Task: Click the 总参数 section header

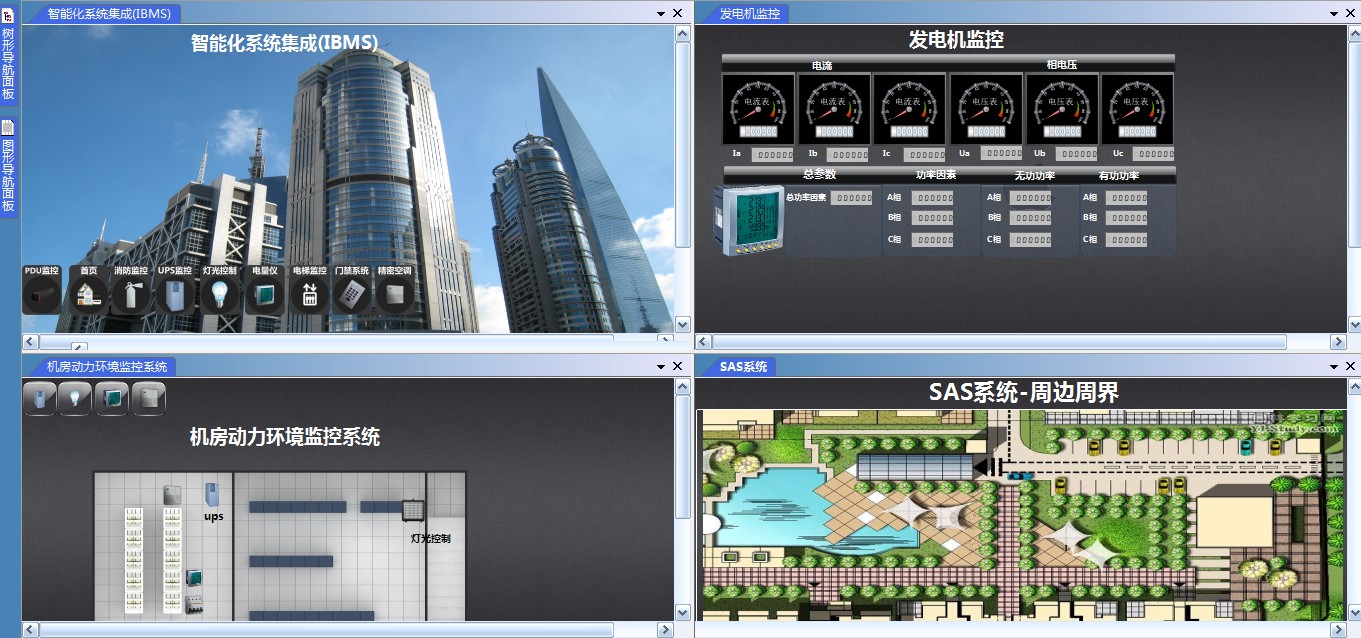Action: (819, 175)
